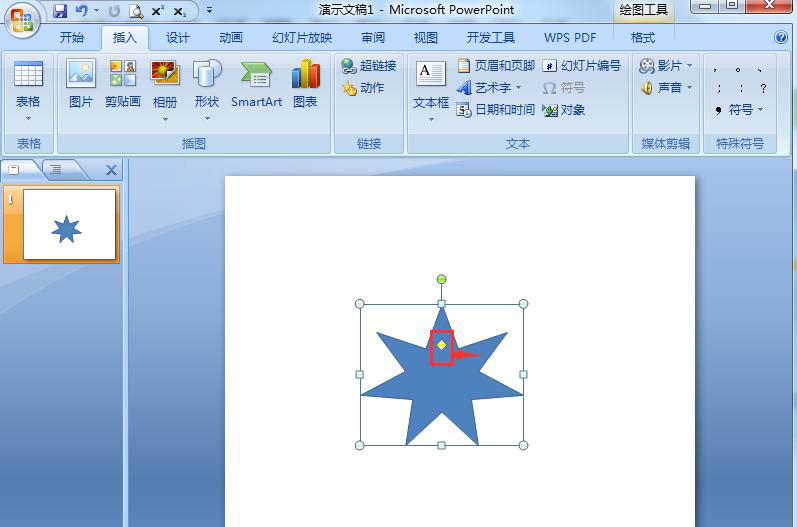The height and width of the screenshot is (527, 797).
Task: Click the Office button logo
Action: point(21,20)
